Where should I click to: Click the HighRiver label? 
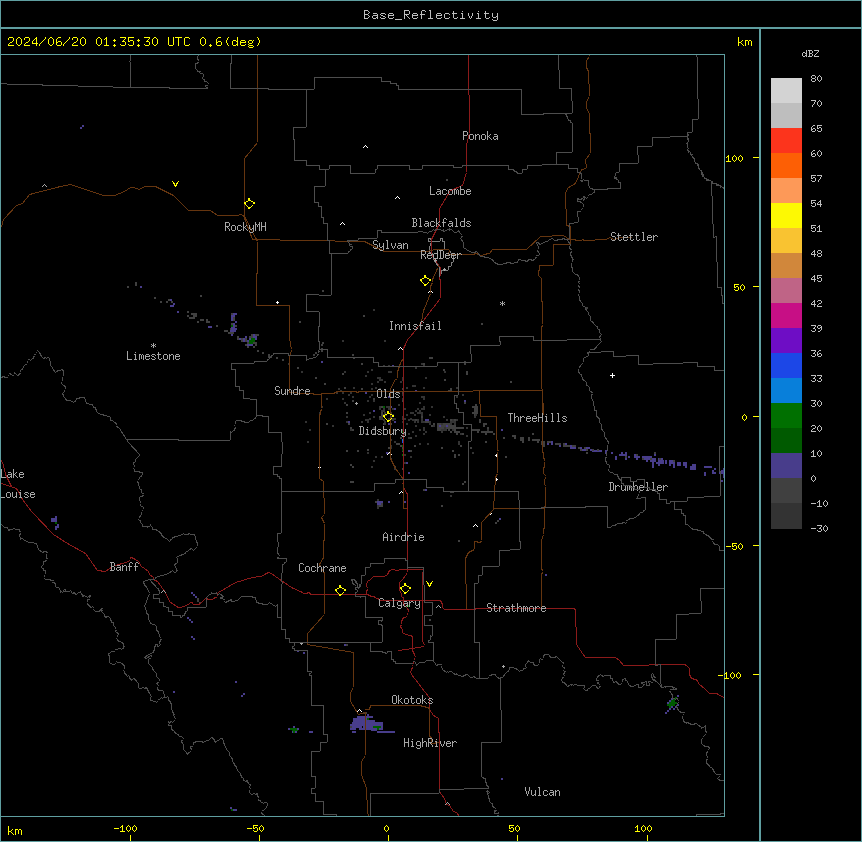(430, 743)
